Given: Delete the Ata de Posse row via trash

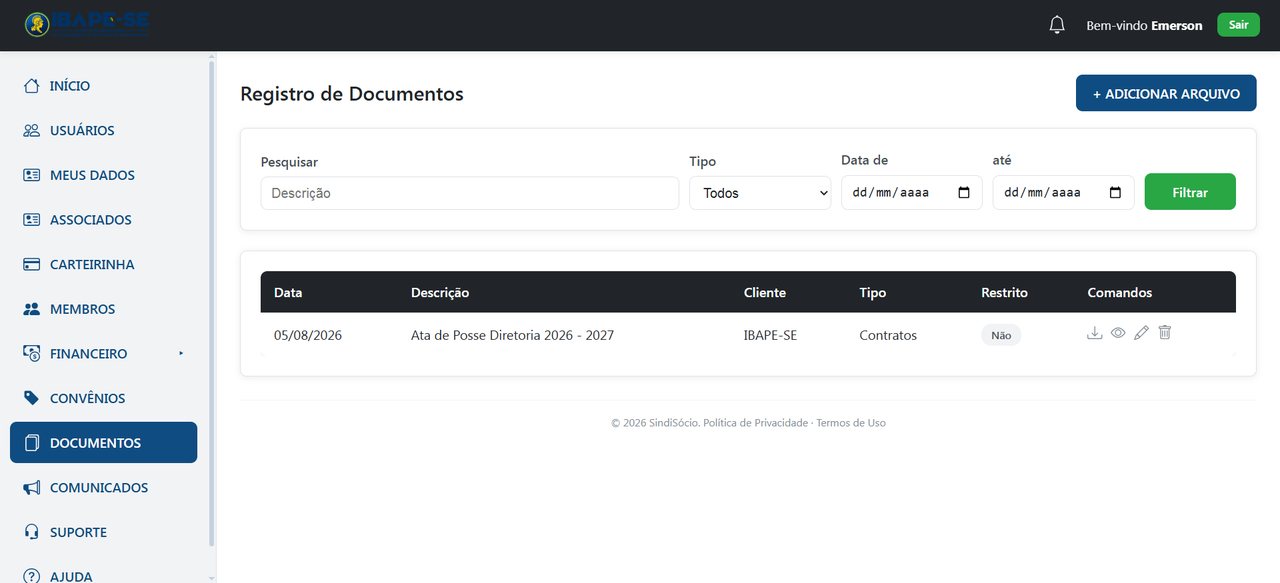Looking at the screenshot, I should pos(1164,332).
